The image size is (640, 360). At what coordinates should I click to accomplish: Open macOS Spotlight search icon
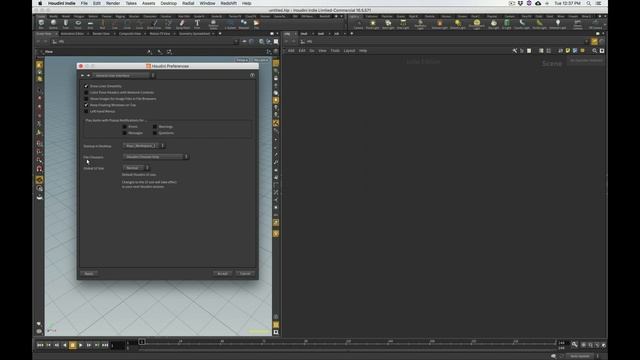tap(589, 3)
